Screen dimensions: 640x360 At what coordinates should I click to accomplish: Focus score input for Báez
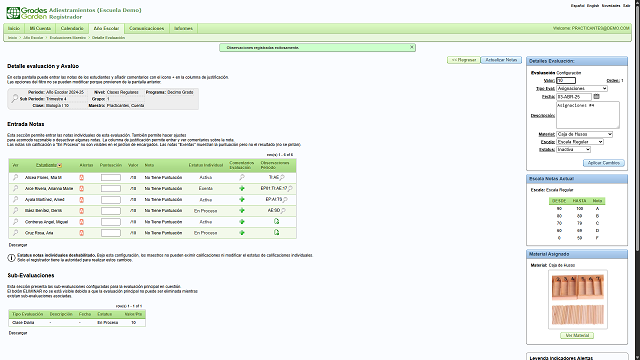[x=111, y=211]
